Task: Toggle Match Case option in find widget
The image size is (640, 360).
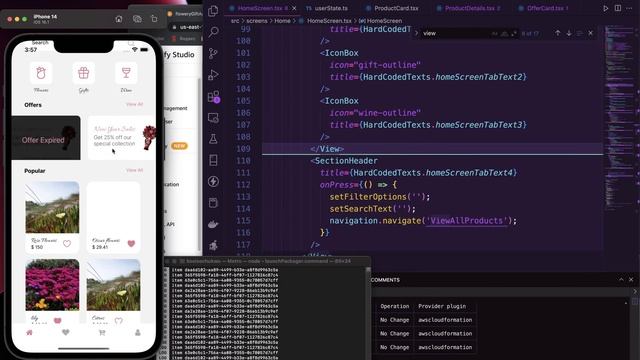Action: [495, 33]
